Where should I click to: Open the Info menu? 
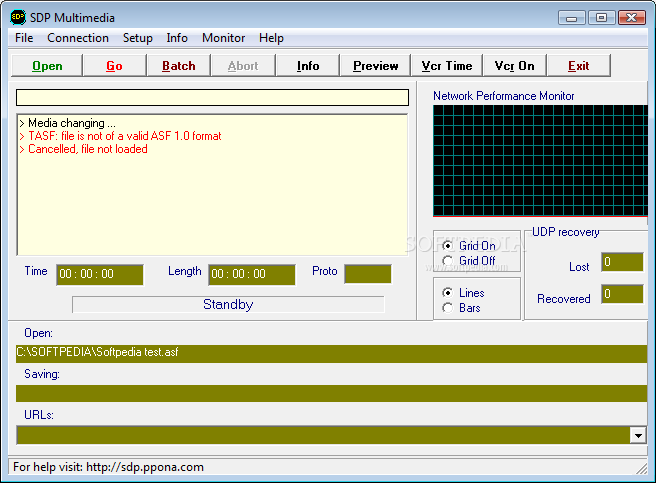177,38
